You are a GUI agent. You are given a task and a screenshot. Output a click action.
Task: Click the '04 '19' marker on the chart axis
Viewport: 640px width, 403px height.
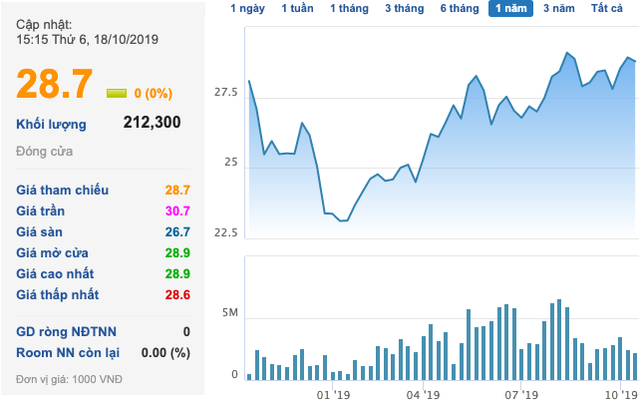(424, 395)
